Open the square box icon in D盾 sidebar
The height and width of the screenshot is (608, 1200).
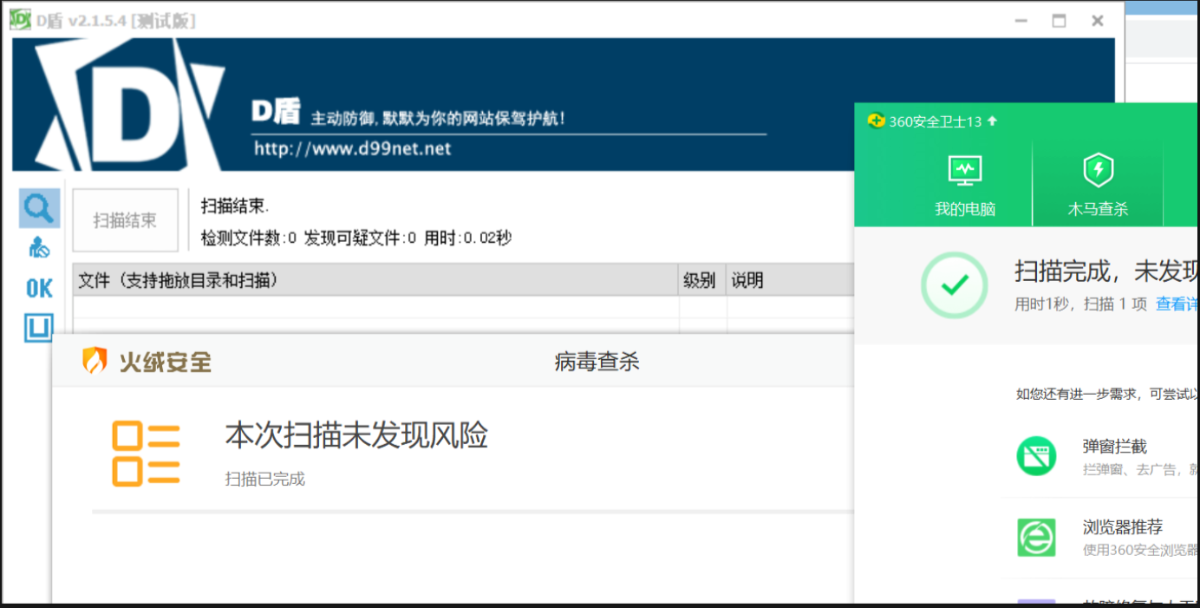click(x=39, y=327)
